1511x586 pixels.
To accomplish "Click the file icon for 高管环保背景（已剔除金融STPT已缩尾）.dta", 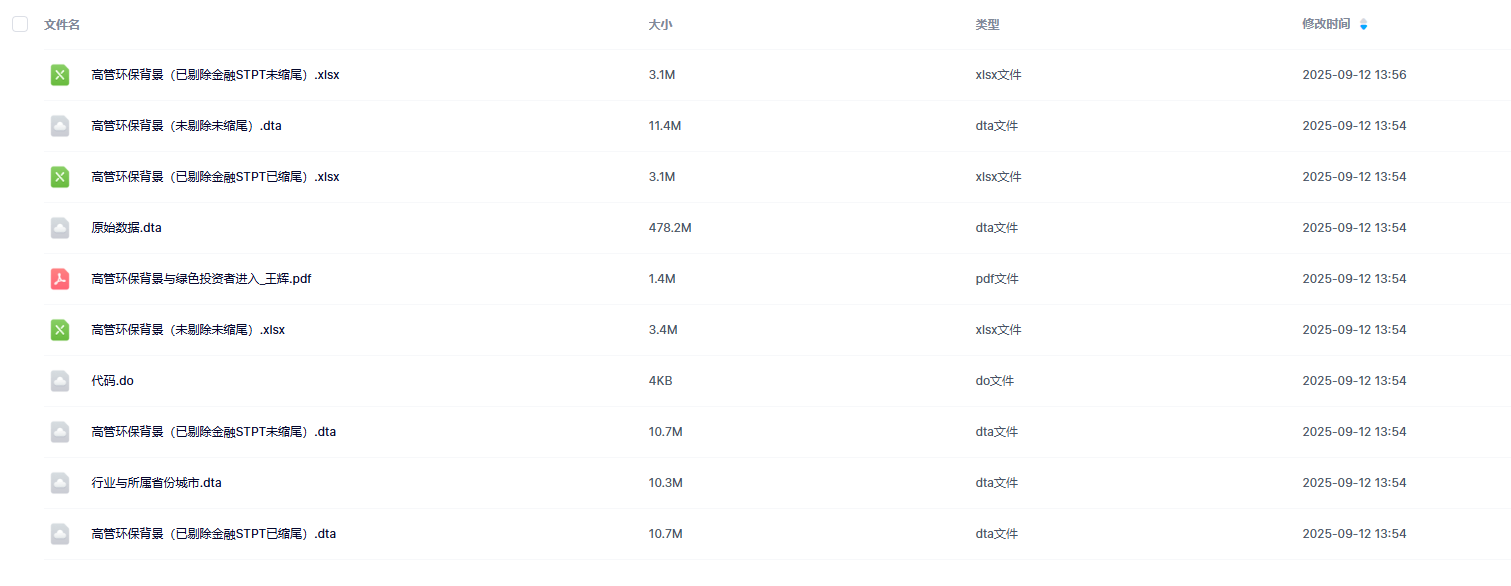I will click(60, 534).
